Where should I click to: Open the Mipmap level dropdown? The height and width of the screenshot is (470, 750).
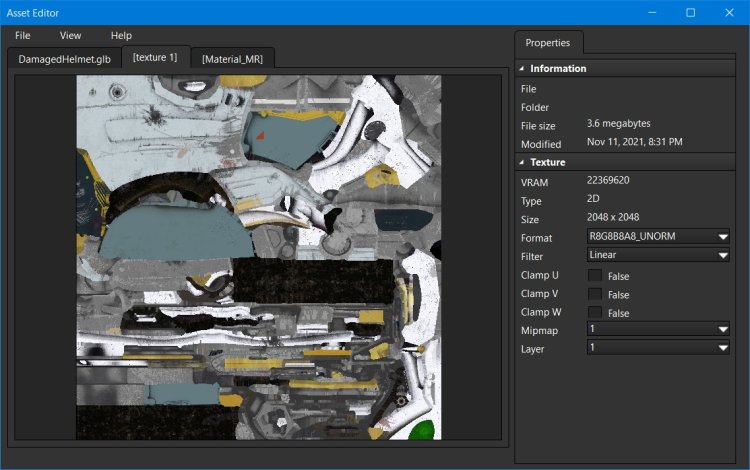(658, 329)
